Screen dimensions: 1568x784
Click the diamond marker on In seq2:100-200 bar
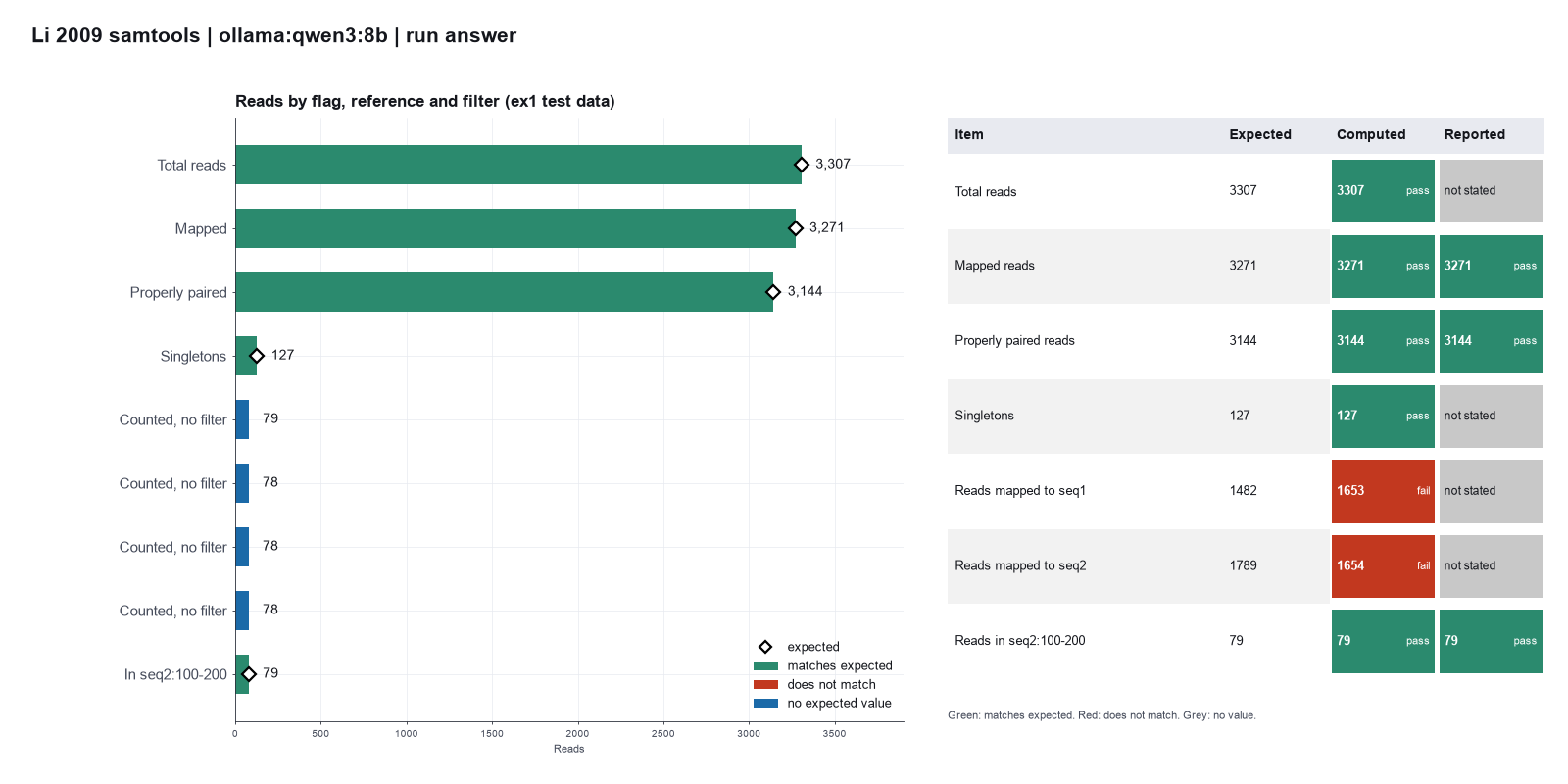(x=249, y=674)
